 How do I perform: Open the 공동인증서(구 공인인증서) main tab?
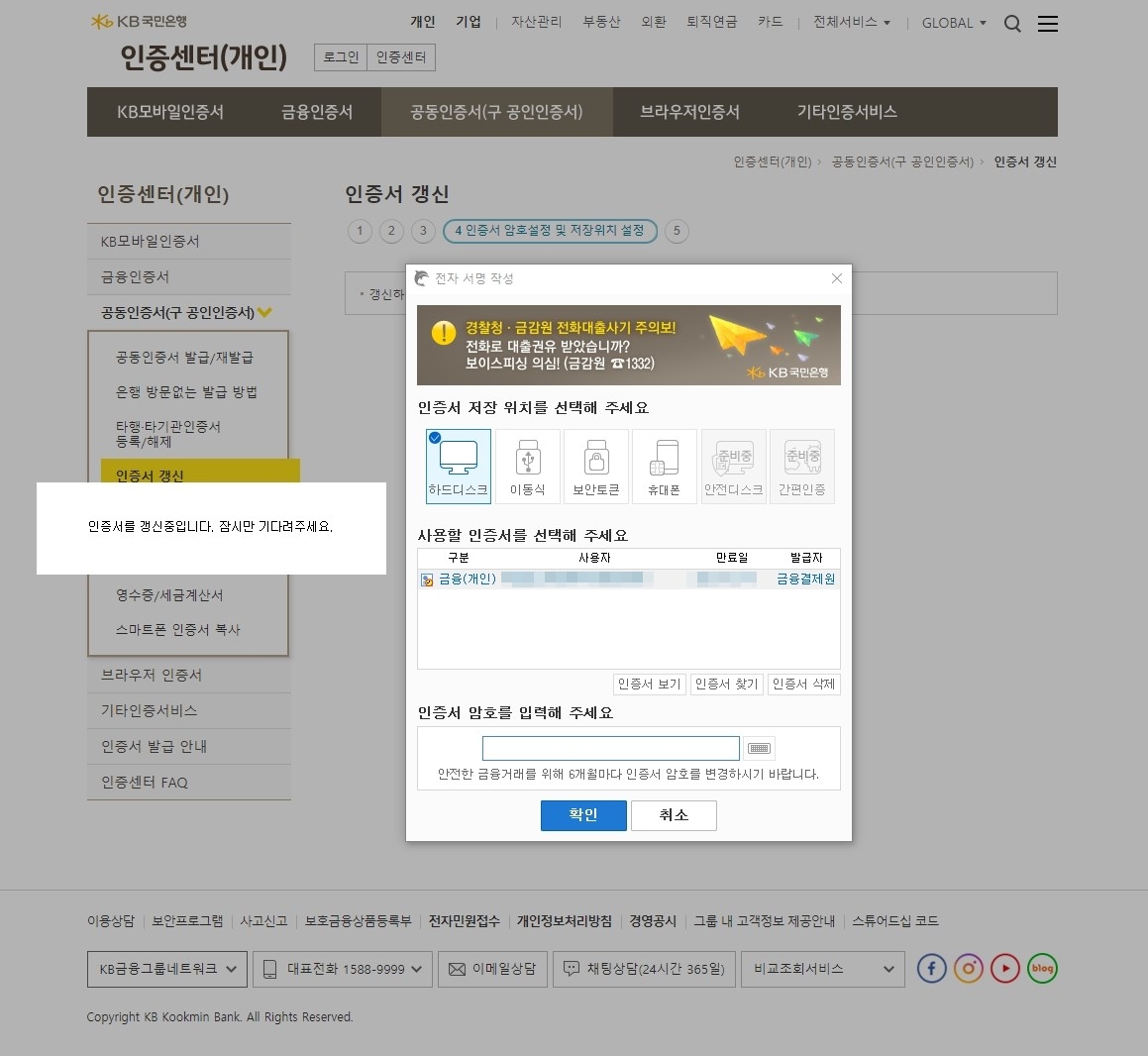496,112
